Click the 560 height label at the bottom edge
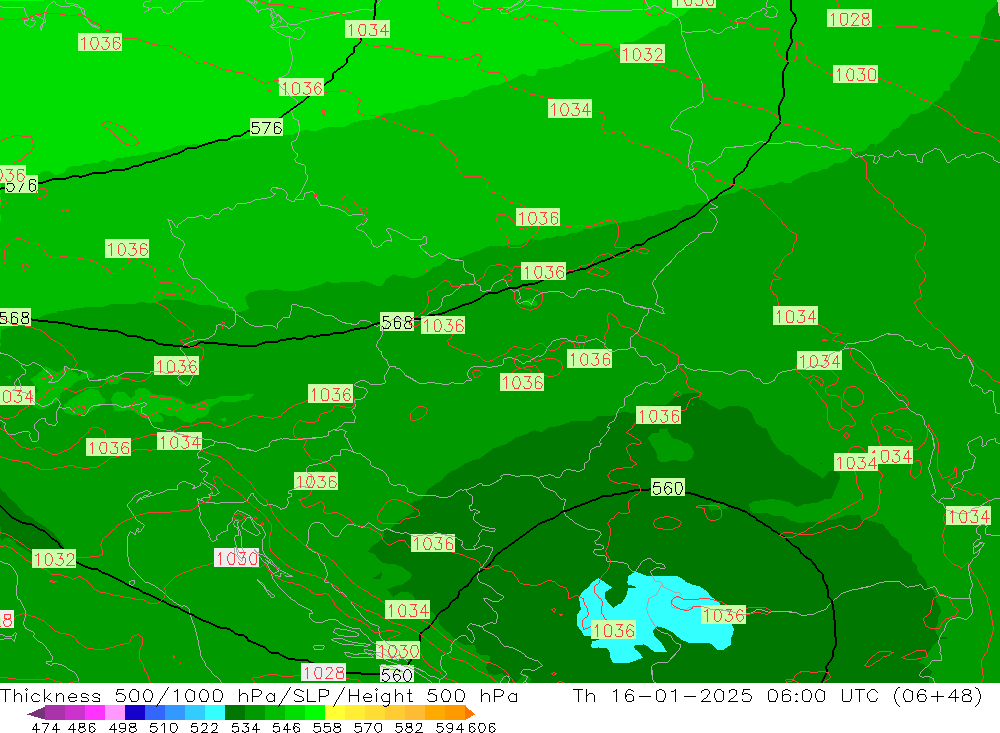This screenshot has width=1000, height=733. pyautogui.click(x=397, y=674)
